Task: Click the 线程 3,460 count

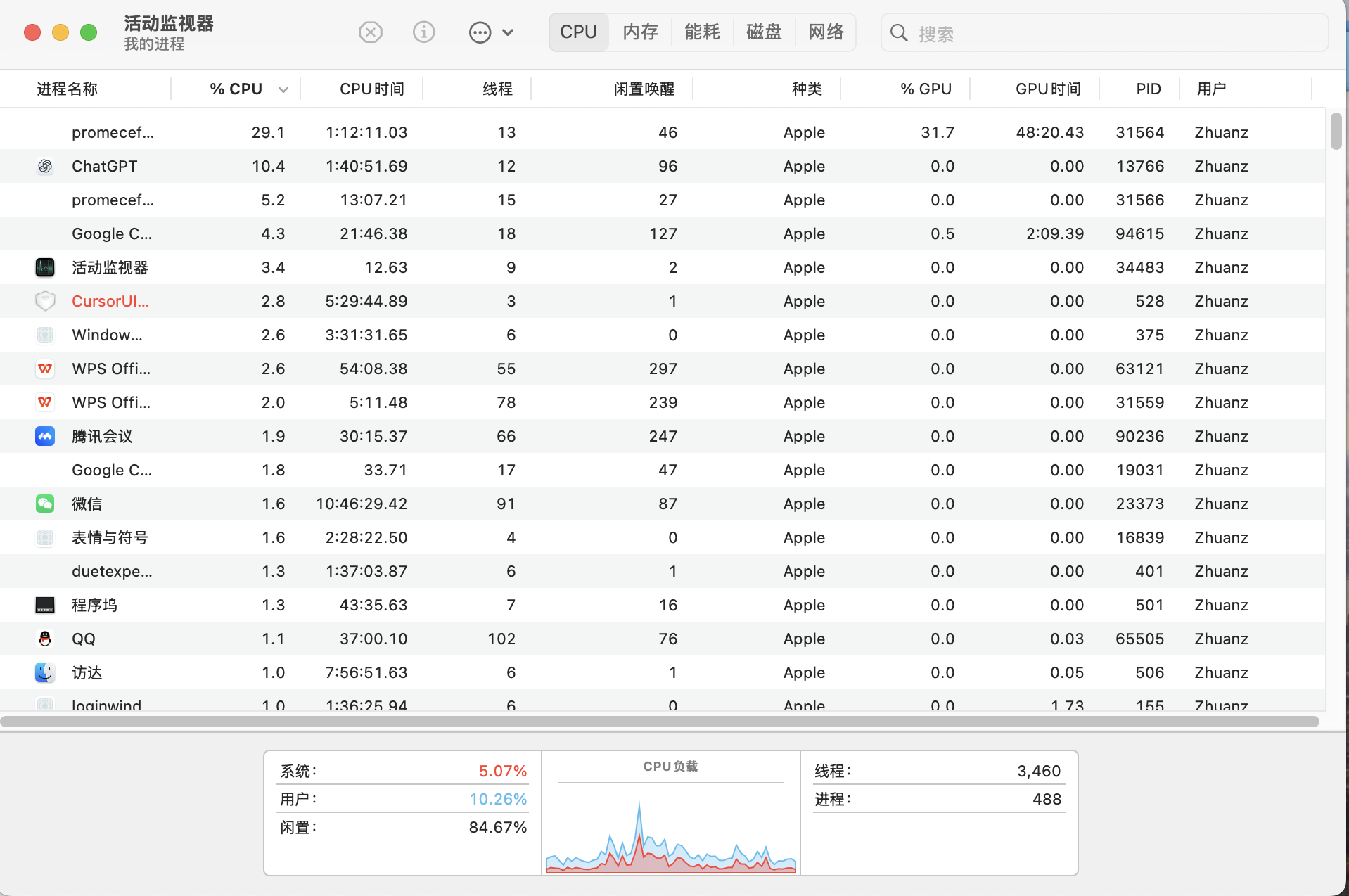Action: click(x=938, y=771)
